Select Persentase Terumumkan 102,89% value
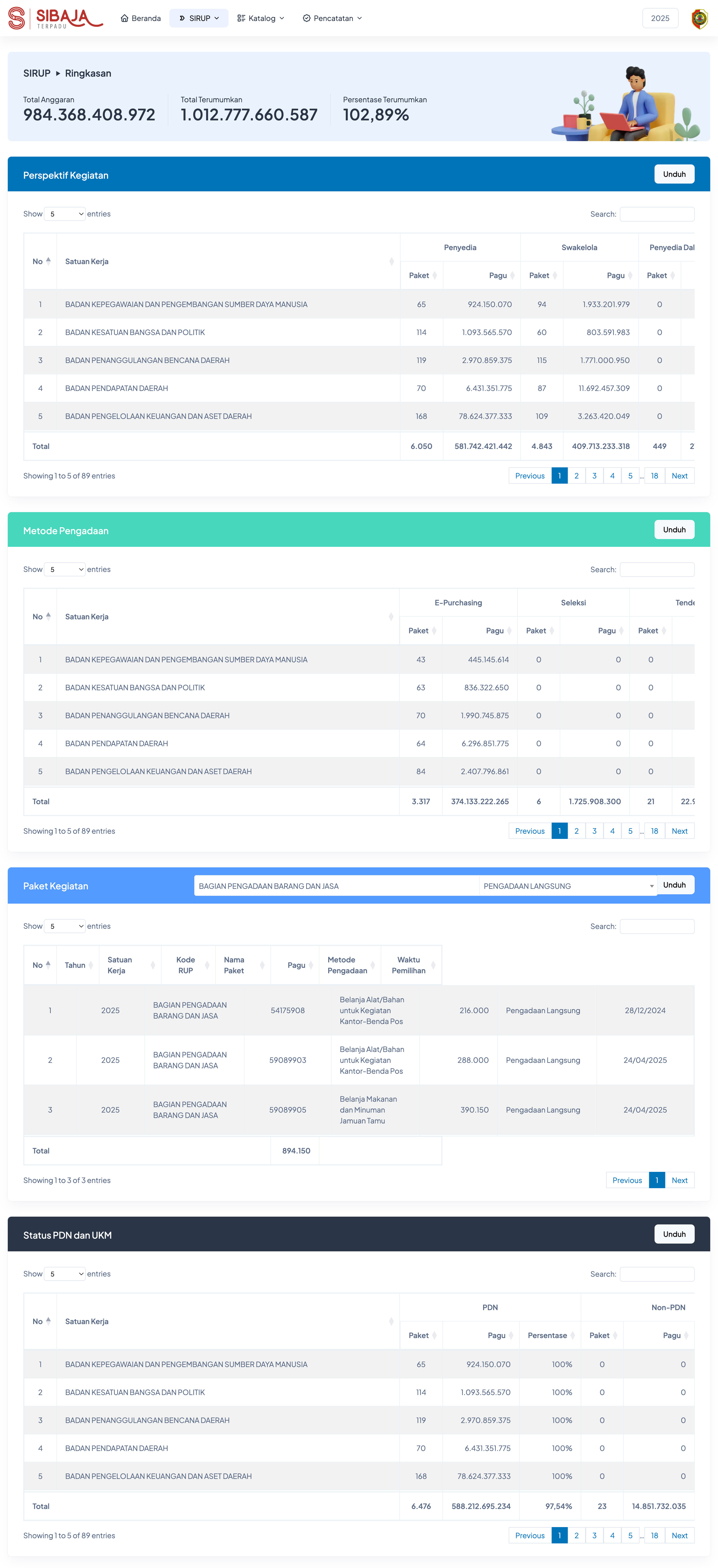Image resolution: width=718 pixels, height=1568 pixels. pos(376,114)
